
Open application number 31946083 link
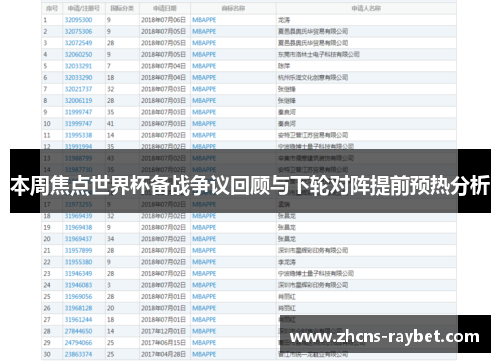(x=78, y=285)
